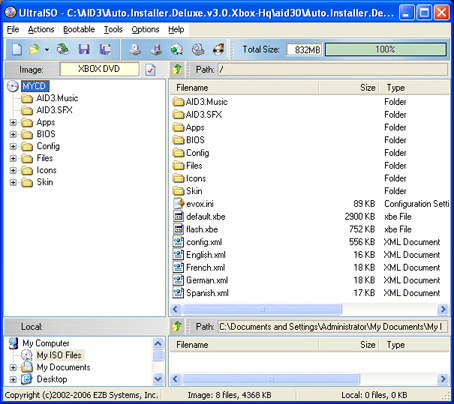Viewport: 454px width, 404px height.
Task: Click the New image toolbar icon
Action: [17, 50]
